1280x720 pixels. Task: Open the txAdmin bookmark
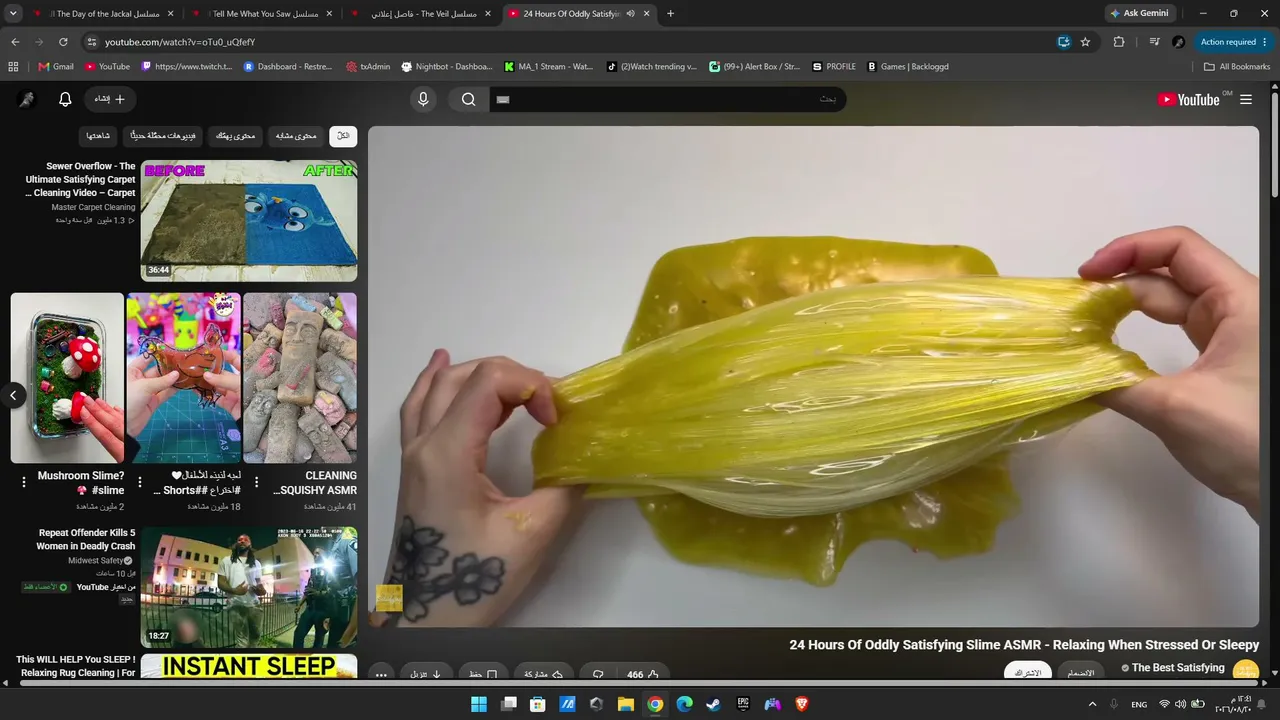tap(368, 67)
